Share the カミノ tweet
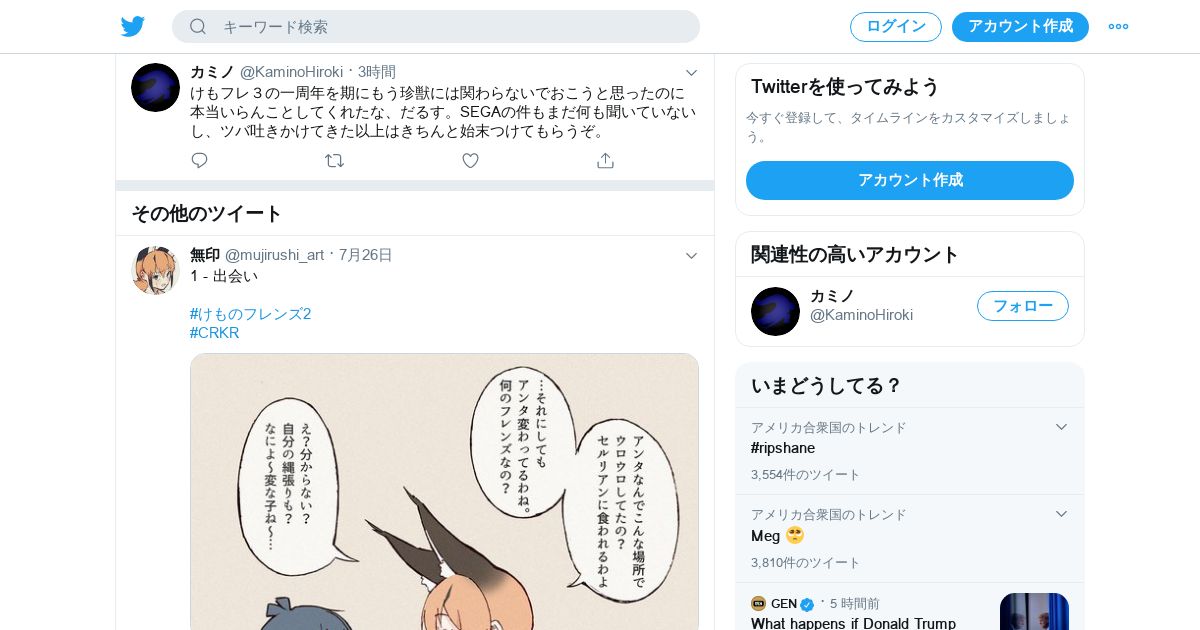The width and height of the screenshot is (1200, 630). point(605,160)
